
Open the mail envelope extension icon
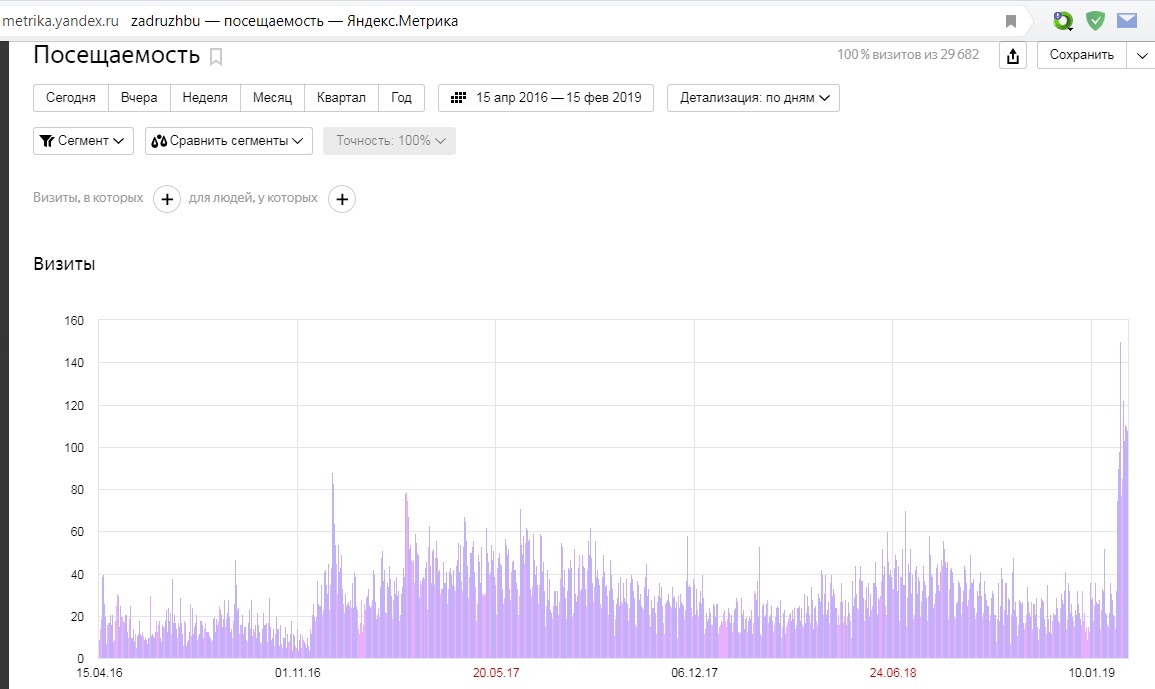(1127, 21)
